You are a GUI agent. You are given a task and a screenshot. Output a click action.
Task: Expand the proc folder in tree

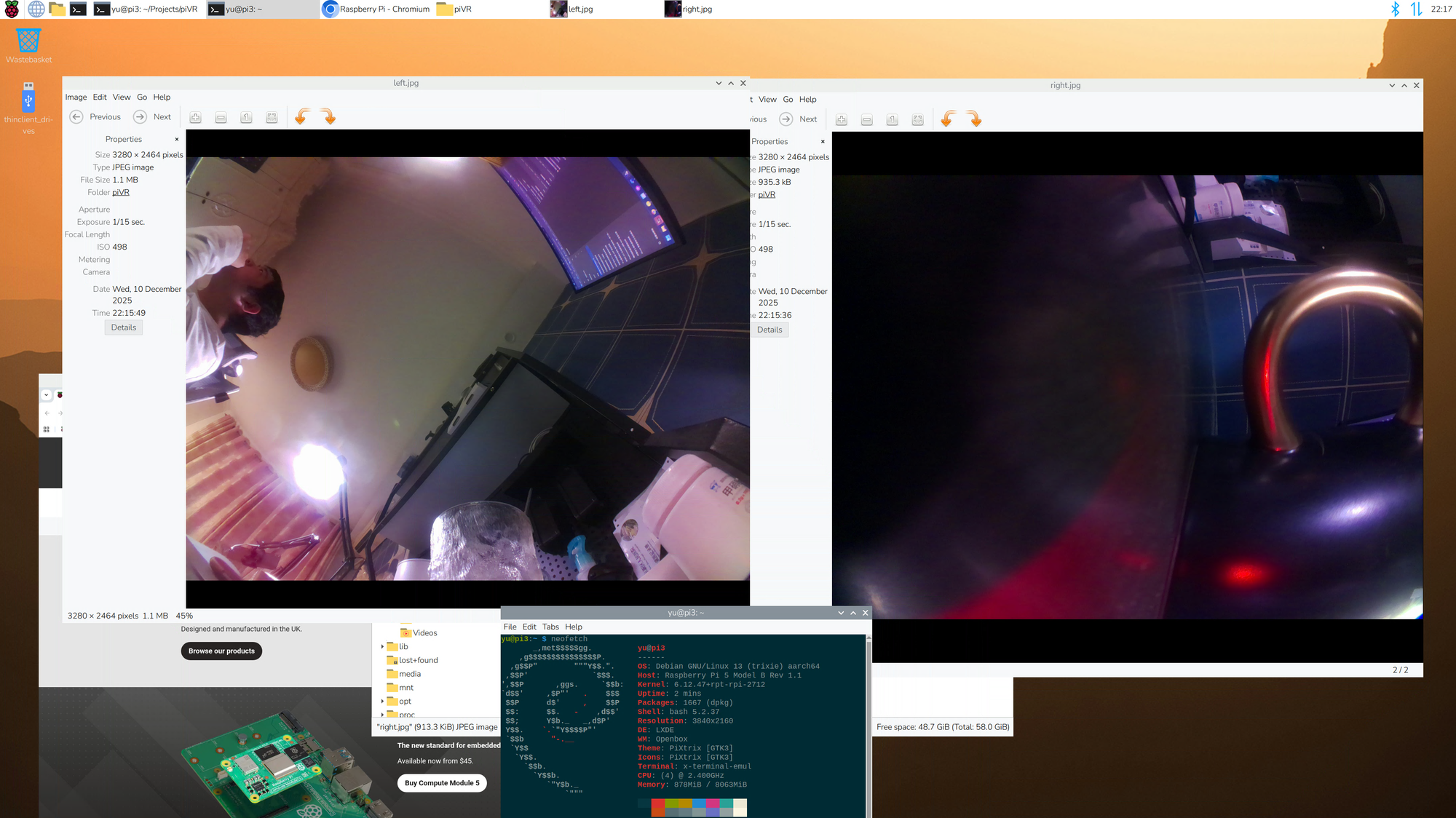click(x=382, y=715)
